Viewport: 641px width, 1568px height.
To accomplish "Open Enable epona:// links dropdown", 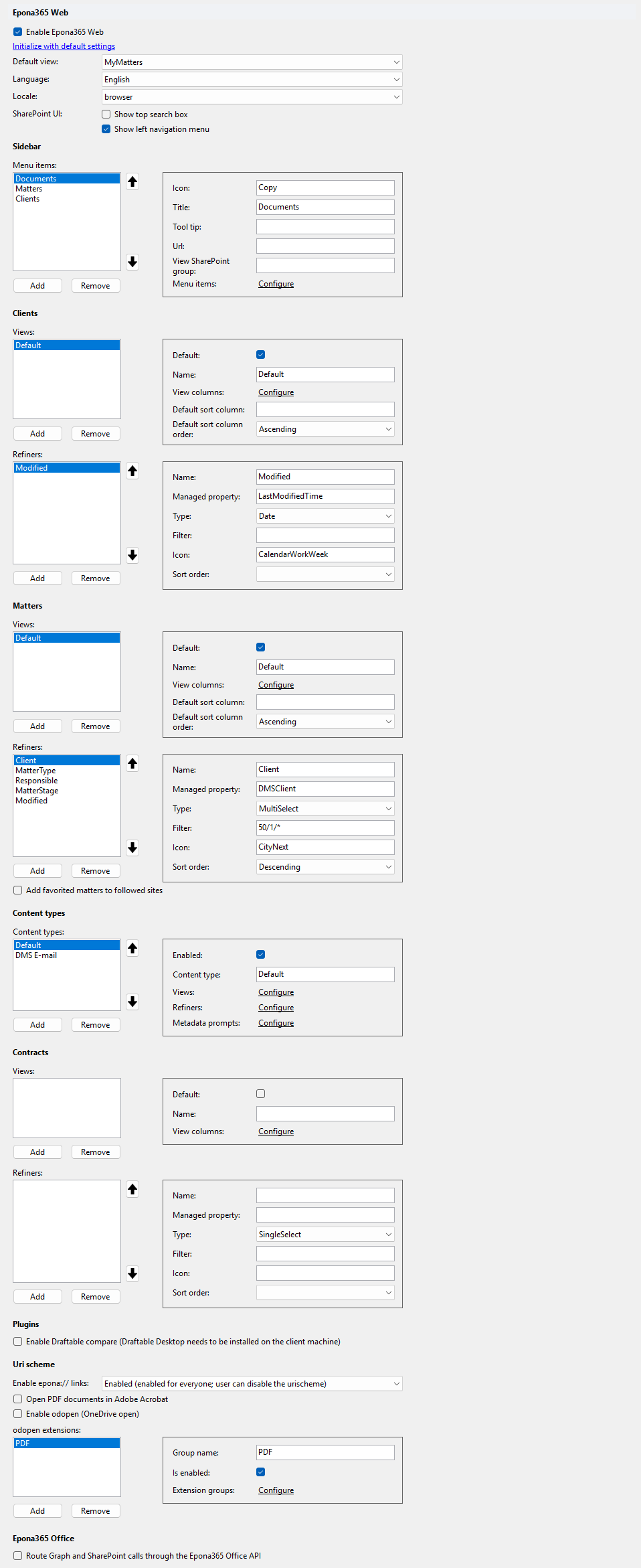I will click(252, 1384).
